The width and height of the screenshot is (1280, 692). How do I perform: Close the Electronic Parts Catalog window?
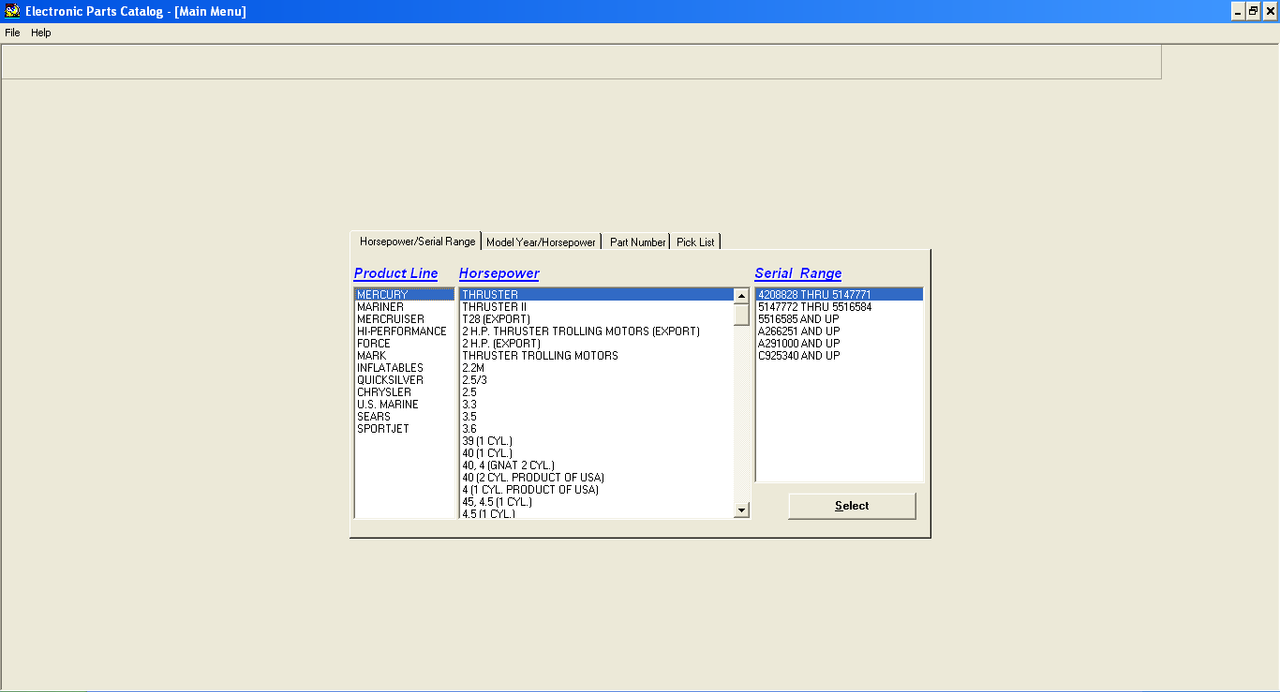click(1269, 11)
